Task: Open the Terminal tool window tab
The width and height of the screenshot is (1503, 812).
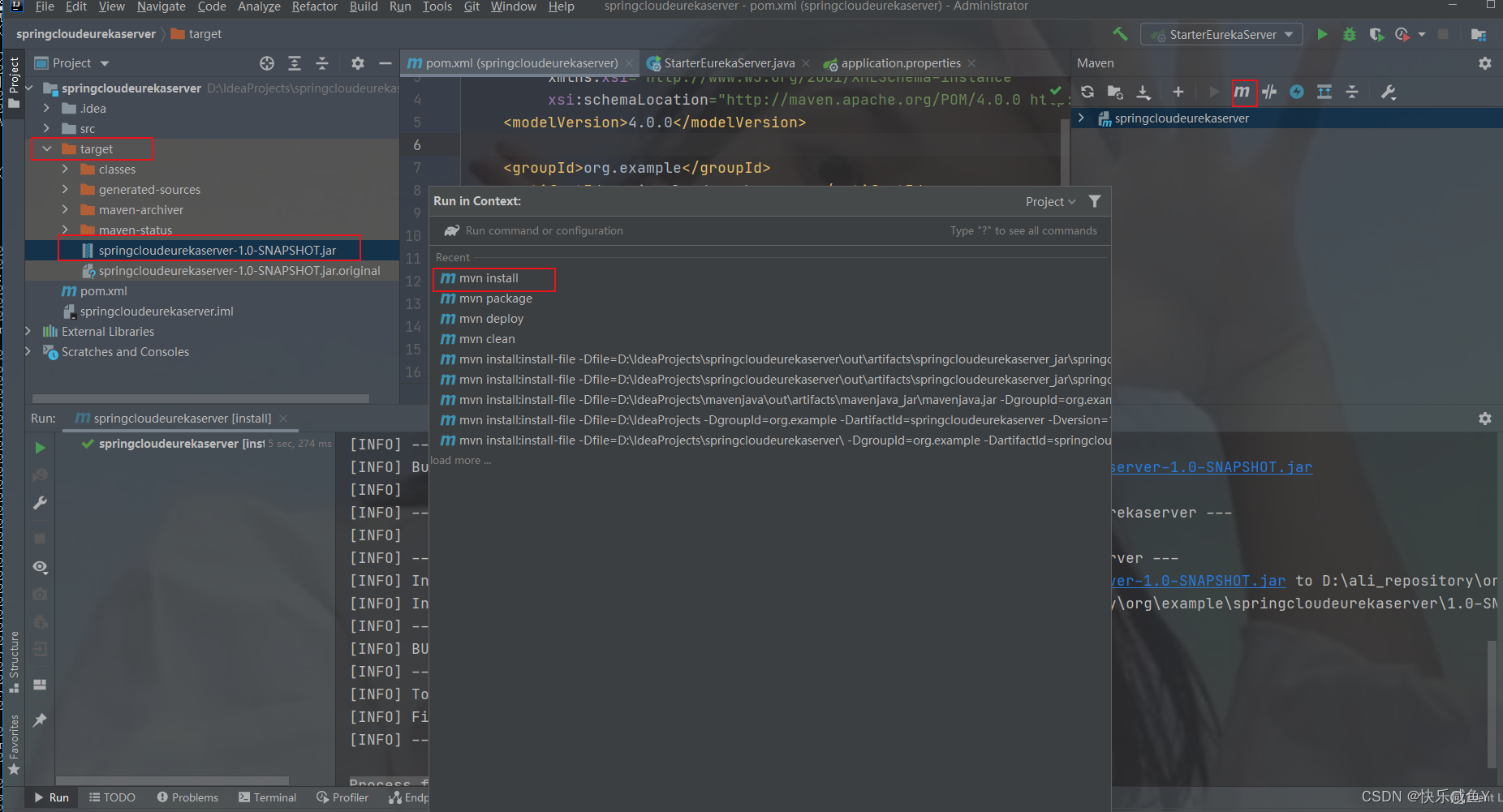Action: pyautogui.click(x=268, y=797)
